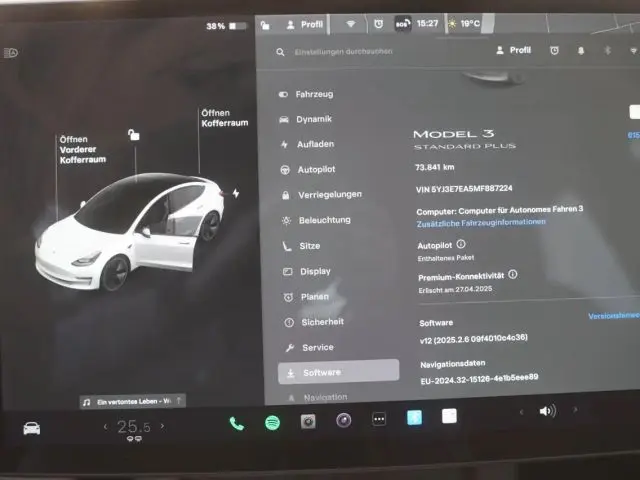Tap the white Model 3 car image
Viewport: 640px width, 480px height.
(130, 231)
